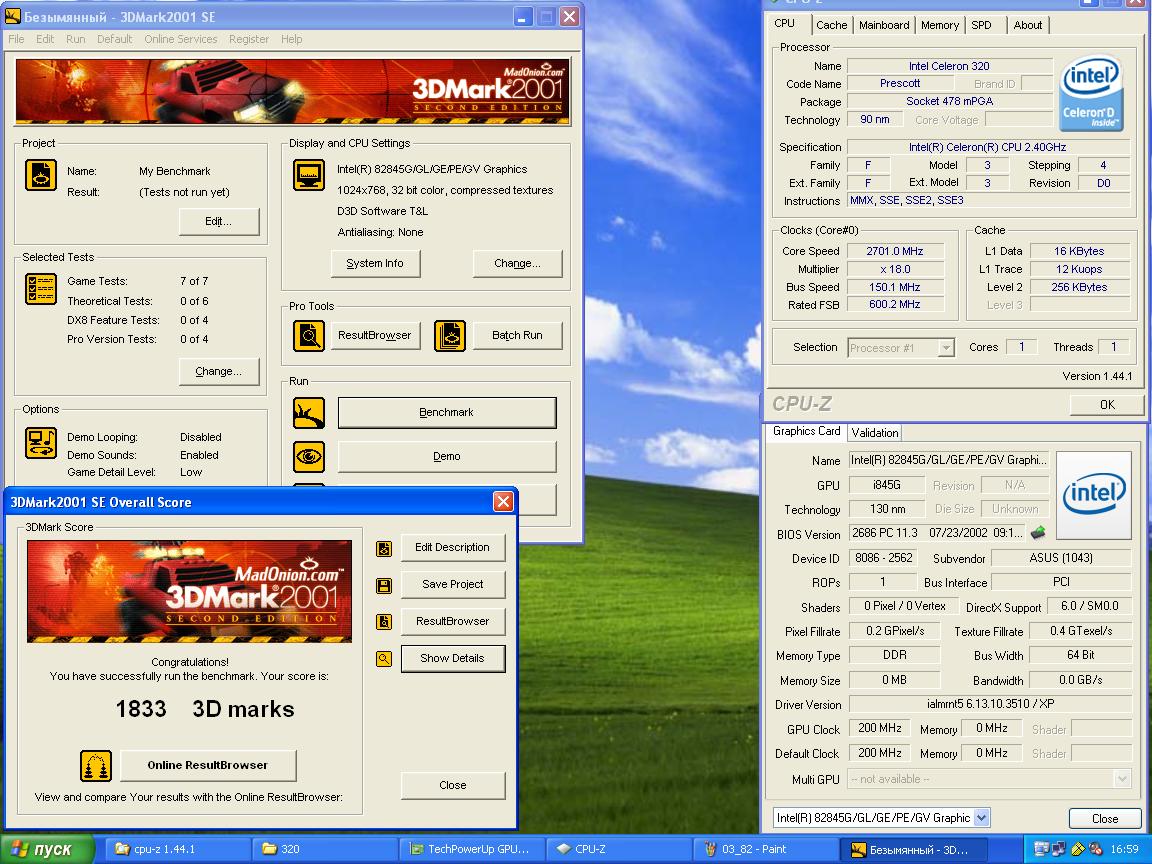Viewport: 1152px width, 864px height.
Task: Open the About tab in CPU-Z
Action: tap(1028, 25)
